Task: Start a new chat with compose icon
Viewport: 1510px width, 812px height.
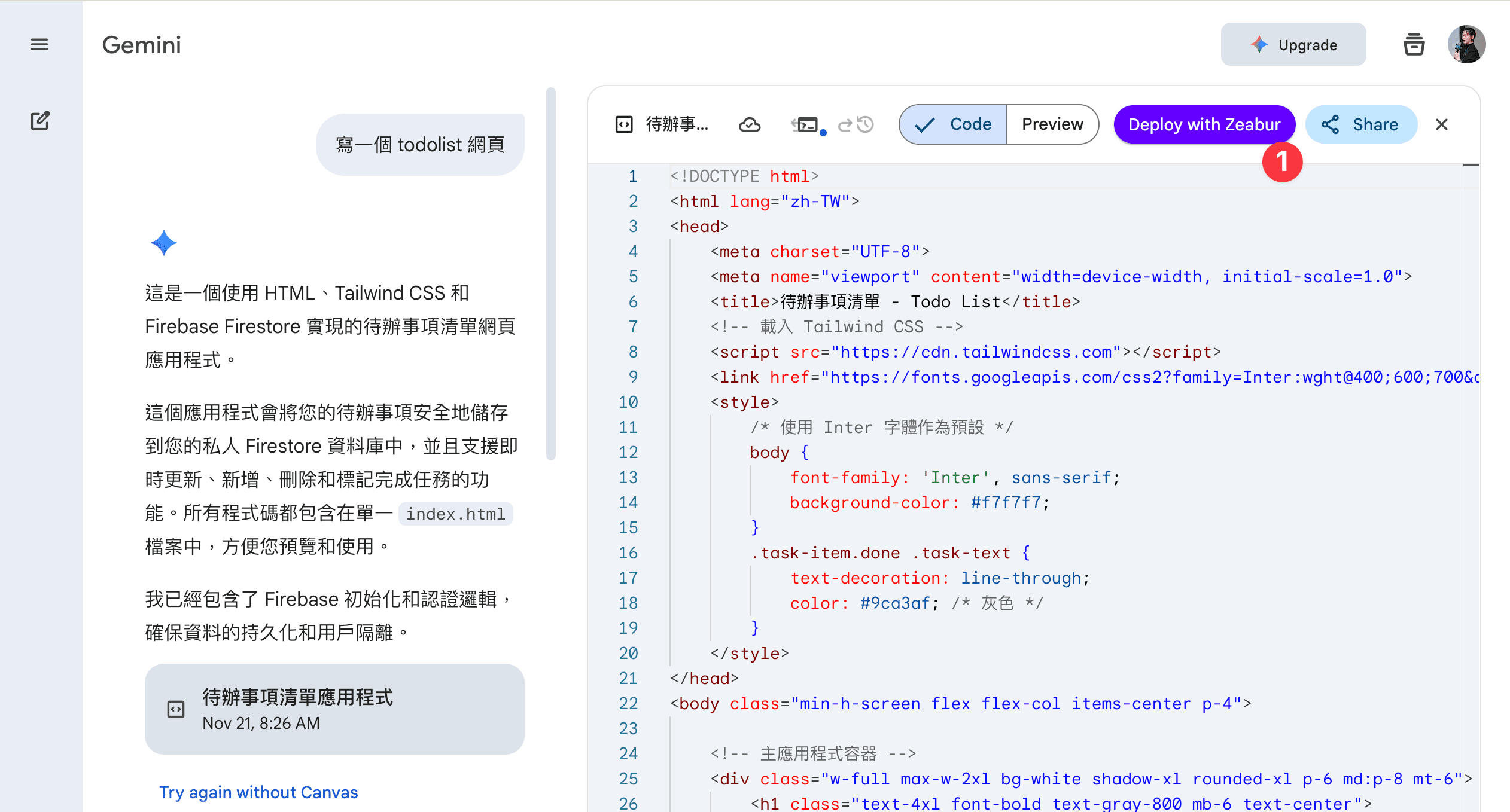Action: pos(40,121)
